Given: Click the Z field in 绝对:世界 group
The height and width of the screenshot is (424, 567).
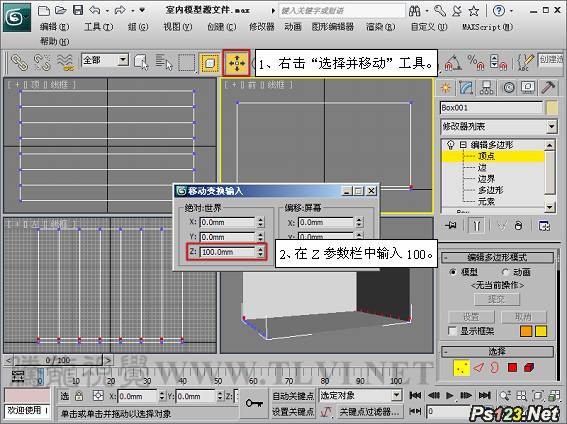Looking at the screenshot, I should [x=227, y=252].
